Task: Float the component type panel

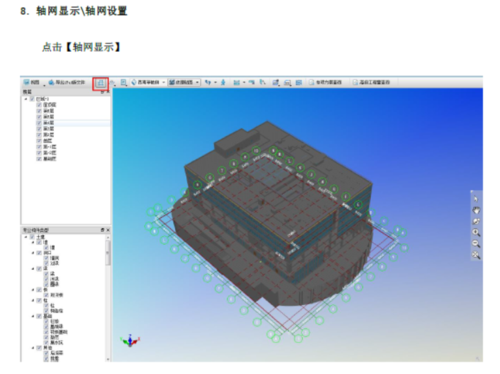Action: (x=102, y=230)
